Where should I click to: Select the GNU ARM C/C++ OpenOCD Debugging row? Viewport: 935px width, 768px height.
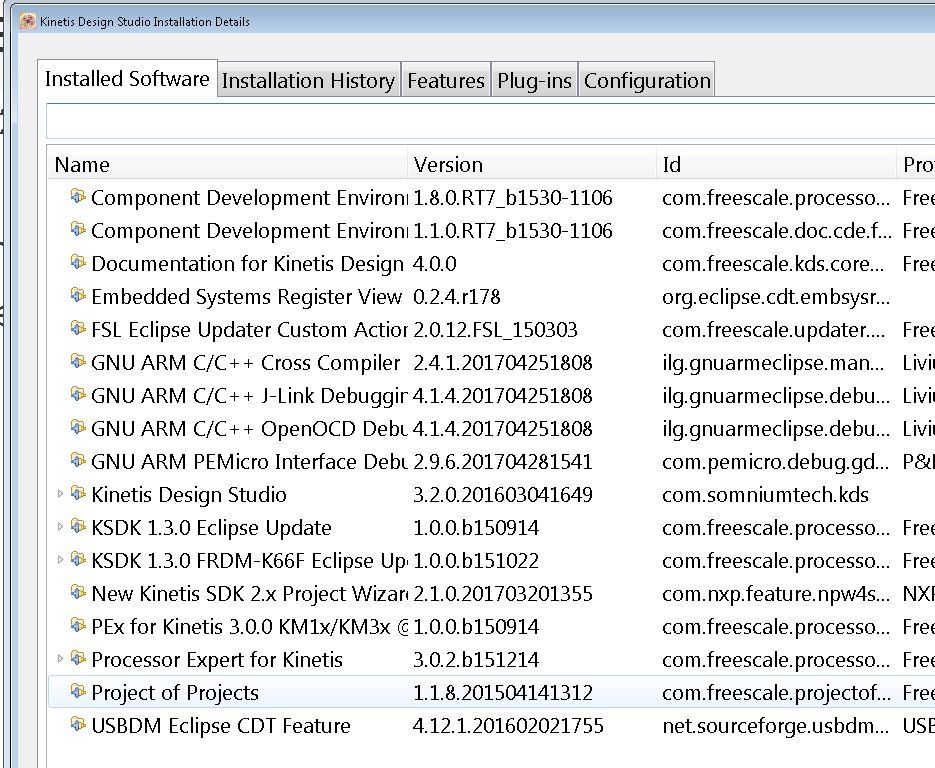pyautogui.click(x=490, y=429)
